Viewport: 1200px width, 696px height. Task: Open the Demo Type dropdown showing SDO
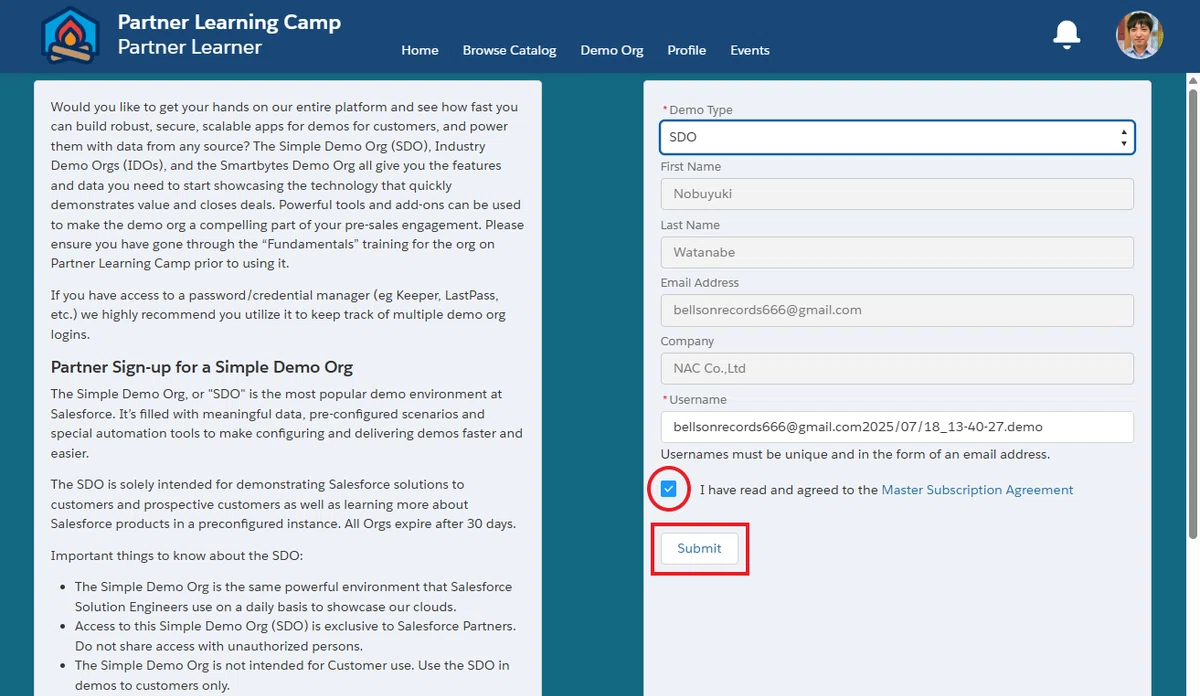(897, 137)
